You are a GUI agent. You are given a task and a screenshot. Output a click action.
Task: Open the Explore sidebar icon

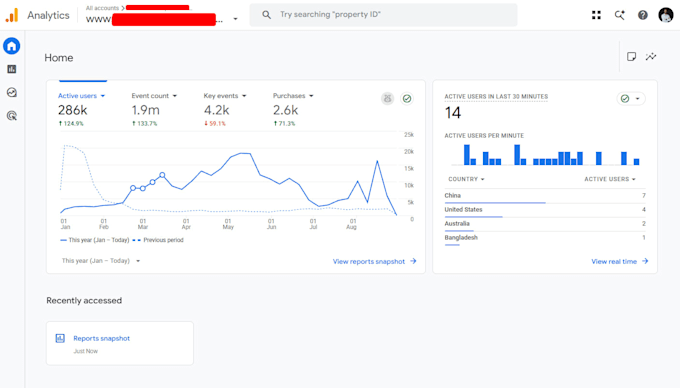point(12,92)
